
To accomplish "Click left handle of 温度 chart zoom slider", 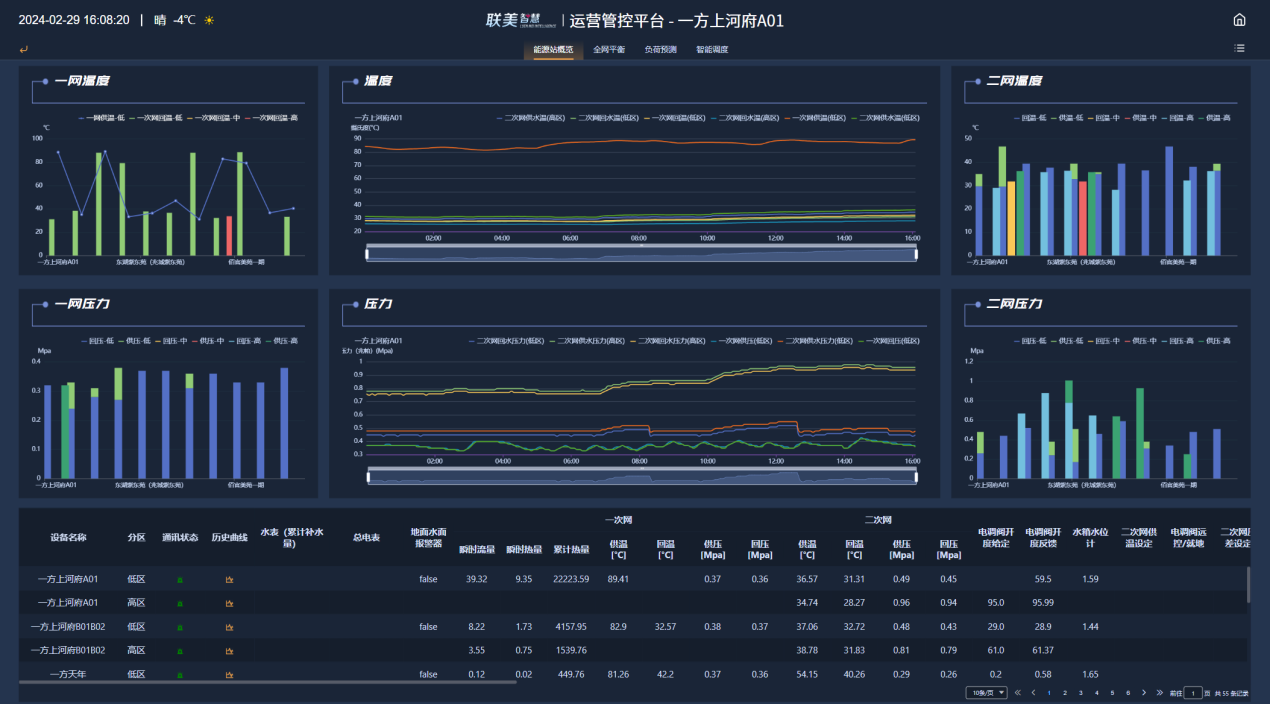I will (367, 254).
